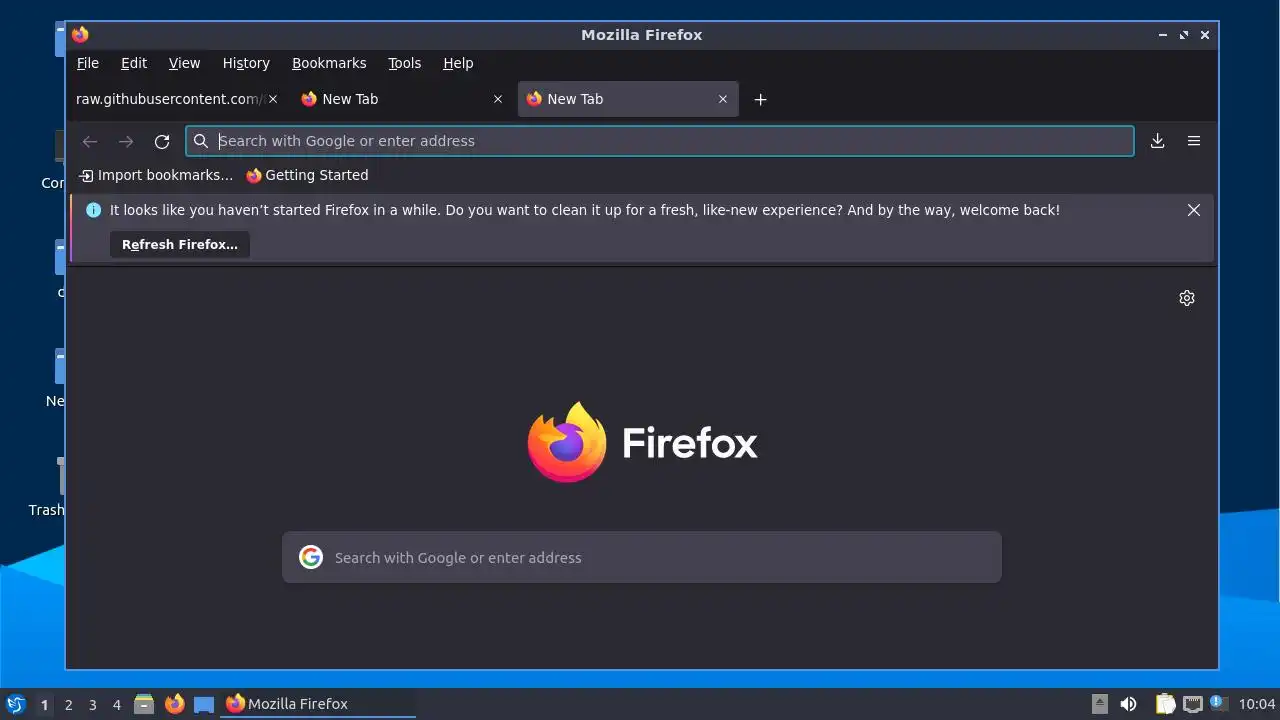Switch to workspace 1

pos(44,704)
